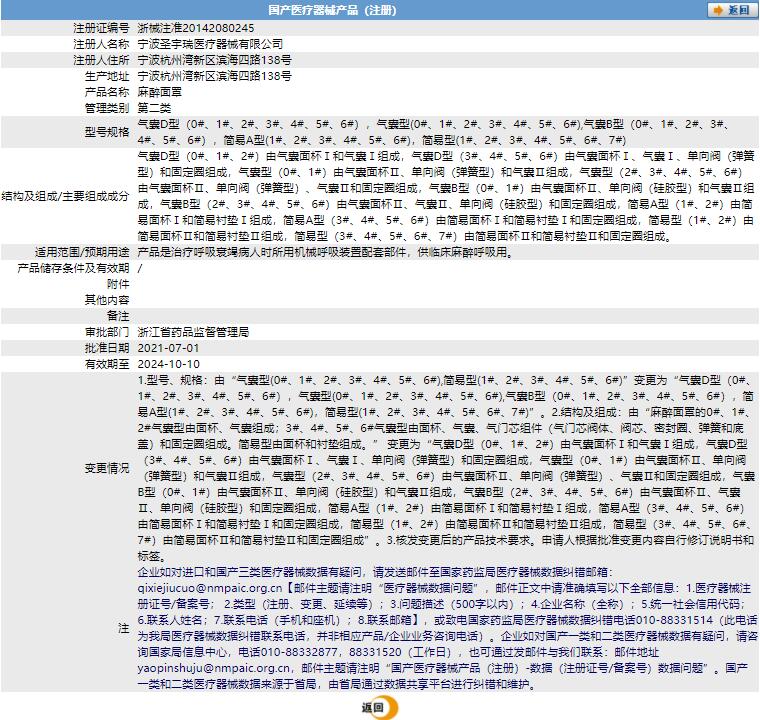Click the label 型号规格

tap(107, 132)
